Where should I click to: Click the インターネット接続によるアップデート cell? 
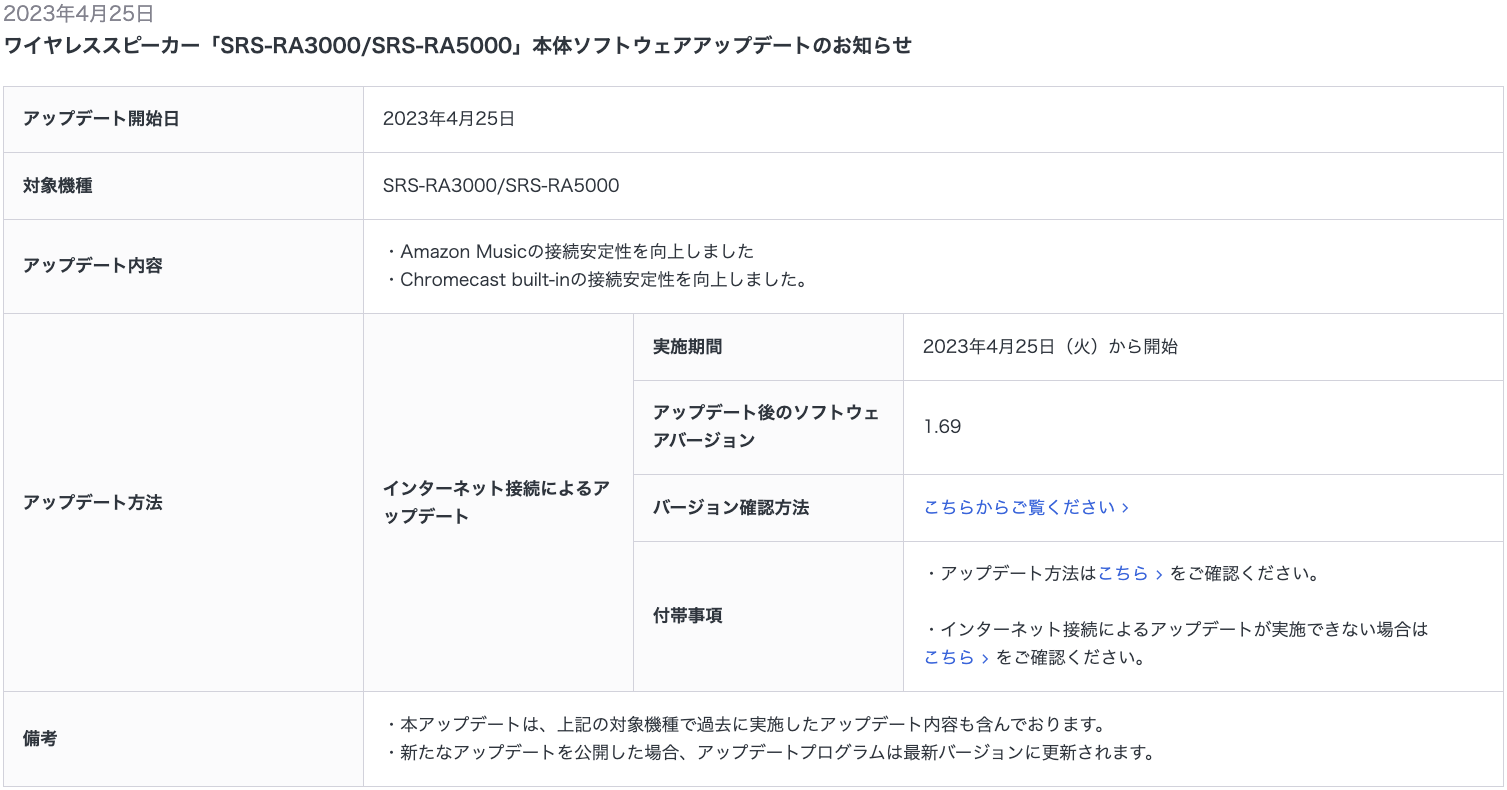(x=496, y=502)
